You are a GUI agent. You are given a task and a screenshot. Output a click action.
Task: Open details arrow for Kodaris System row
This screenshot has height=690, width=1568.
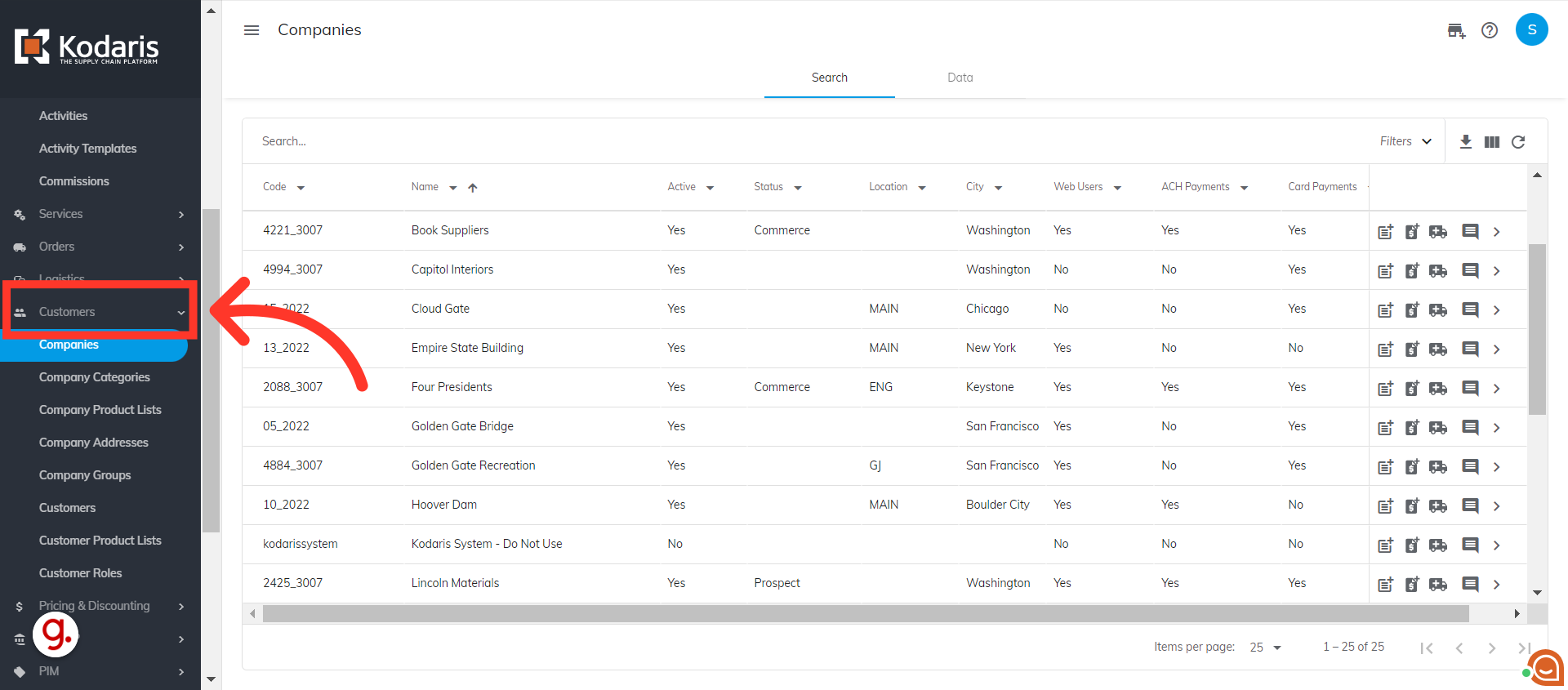(x=1497, y=545)
